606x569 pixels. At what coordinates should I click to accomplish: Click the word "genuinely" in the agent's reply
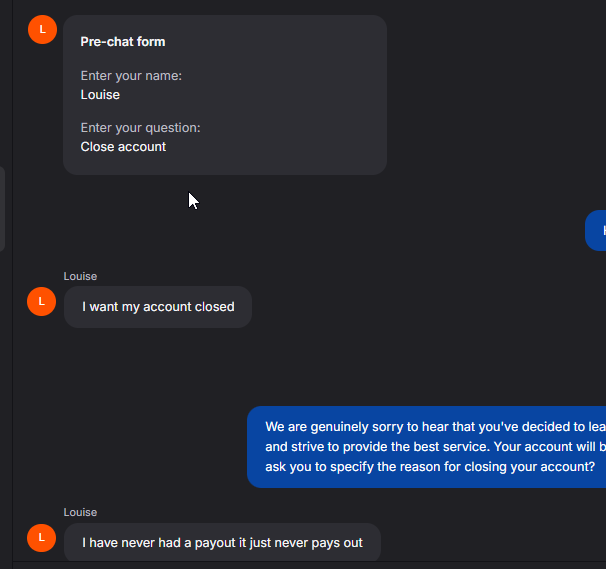click(x=345, y=427)
